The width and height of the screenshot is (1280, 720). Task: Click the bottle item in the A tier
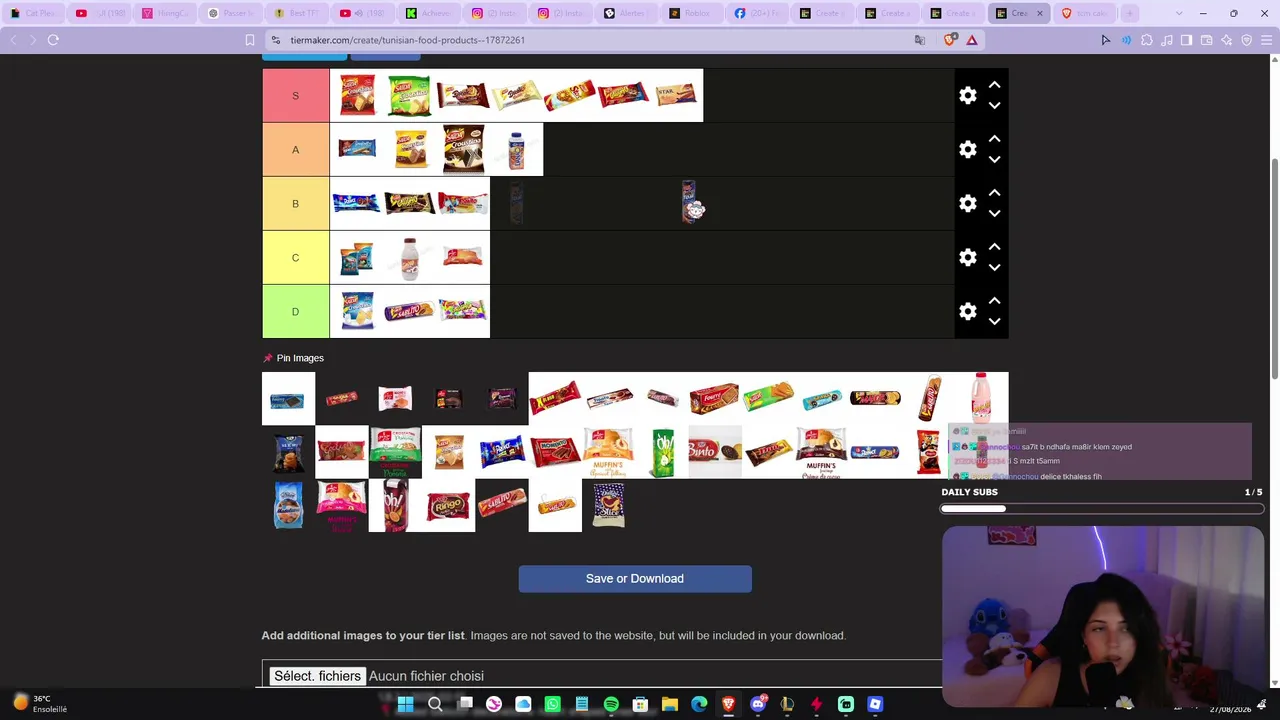(516, 149)
